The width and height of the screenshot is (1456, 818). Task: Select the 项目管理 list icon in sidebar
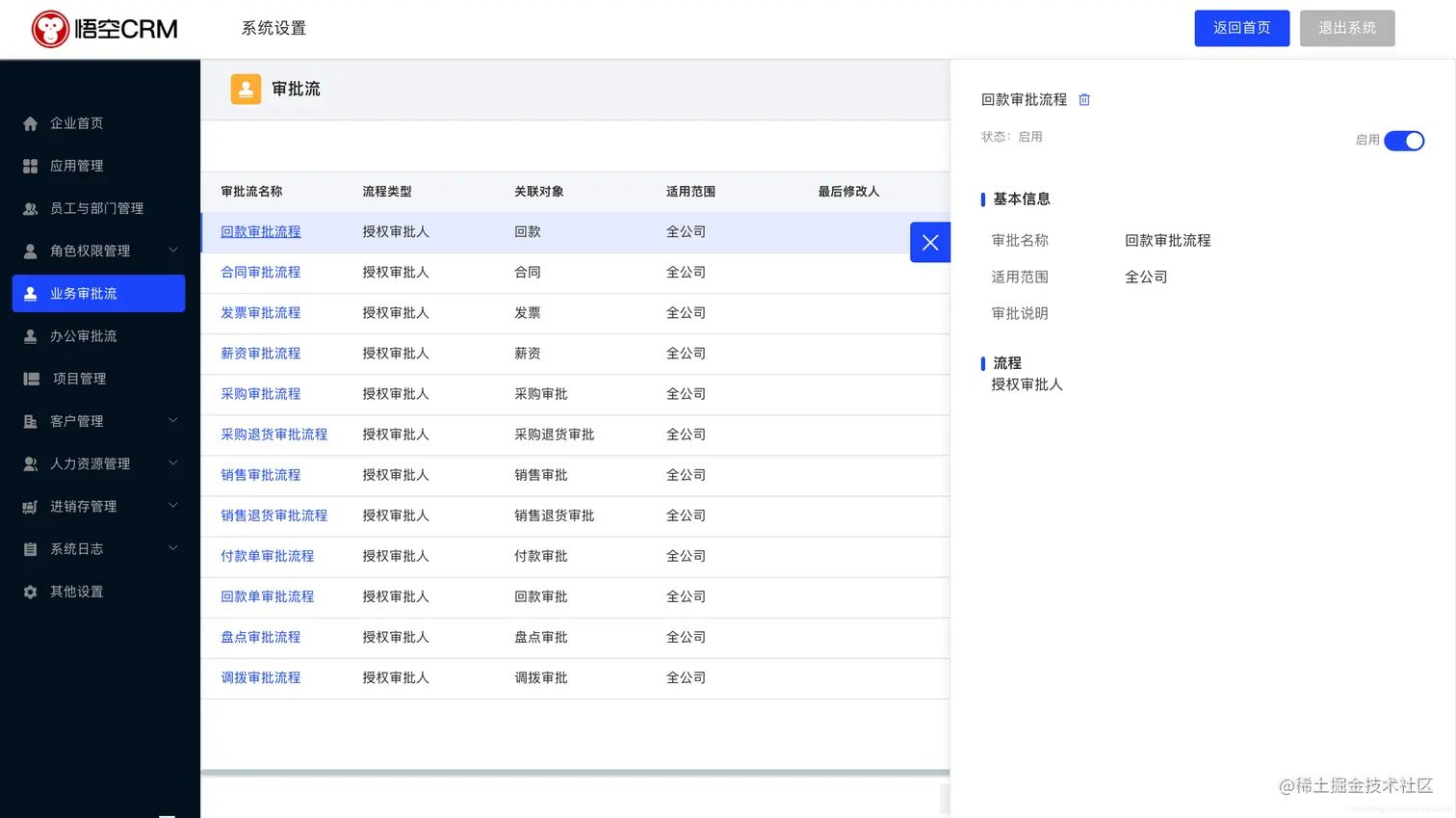[x=30, y=378]
